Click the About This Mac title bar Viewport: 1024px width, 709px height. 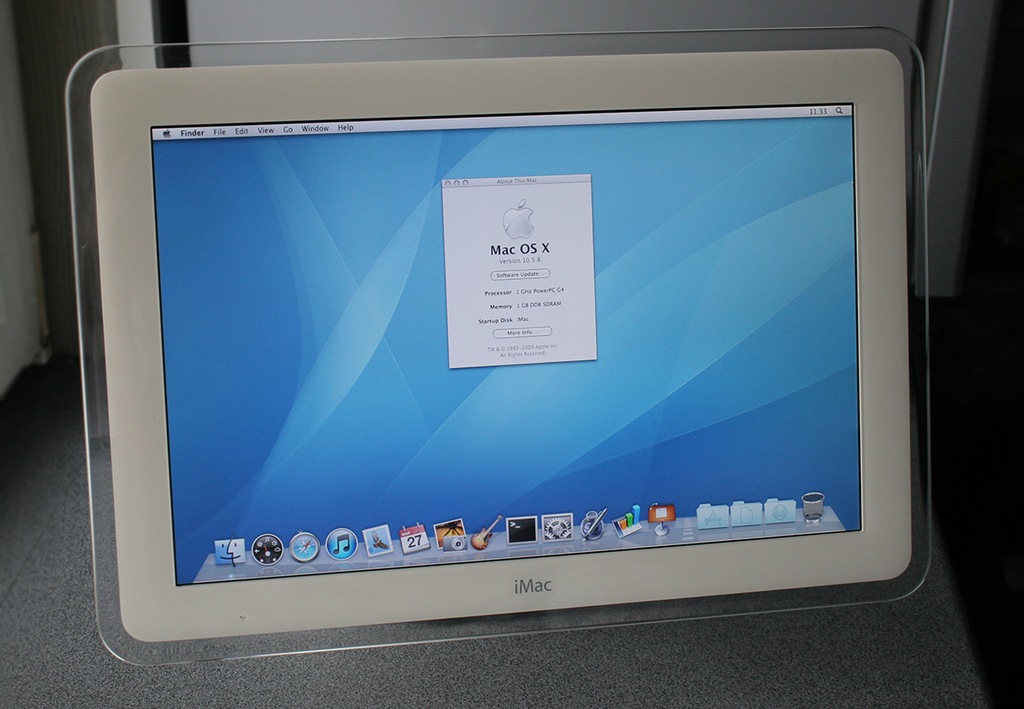(517, 181)
